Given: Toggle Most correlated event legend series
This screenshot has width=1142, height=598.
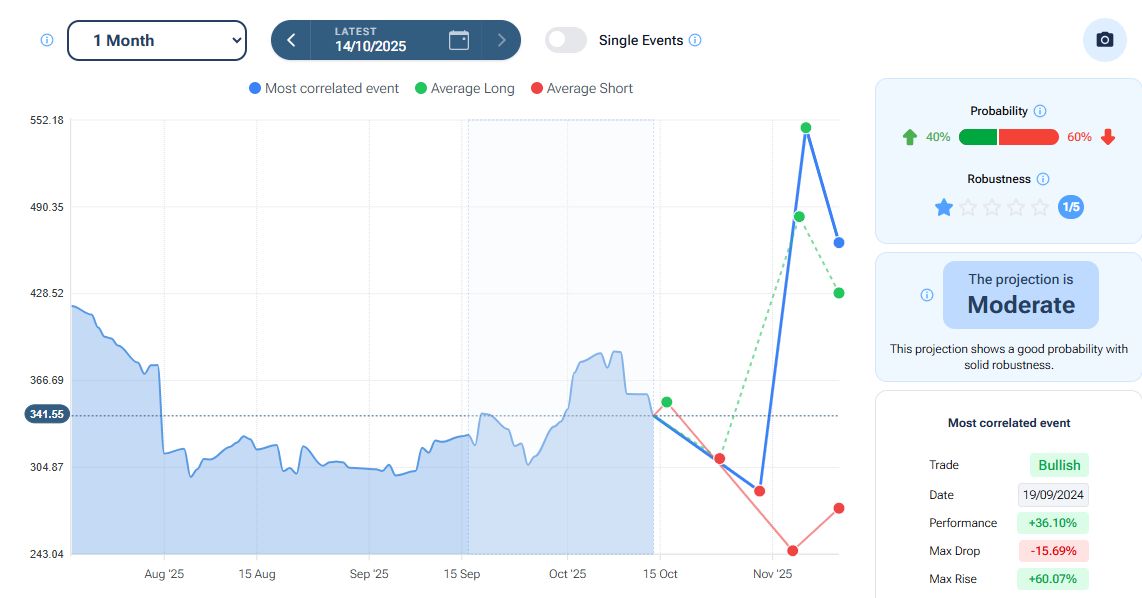Looking at the screenshot, I should [323, 88].
